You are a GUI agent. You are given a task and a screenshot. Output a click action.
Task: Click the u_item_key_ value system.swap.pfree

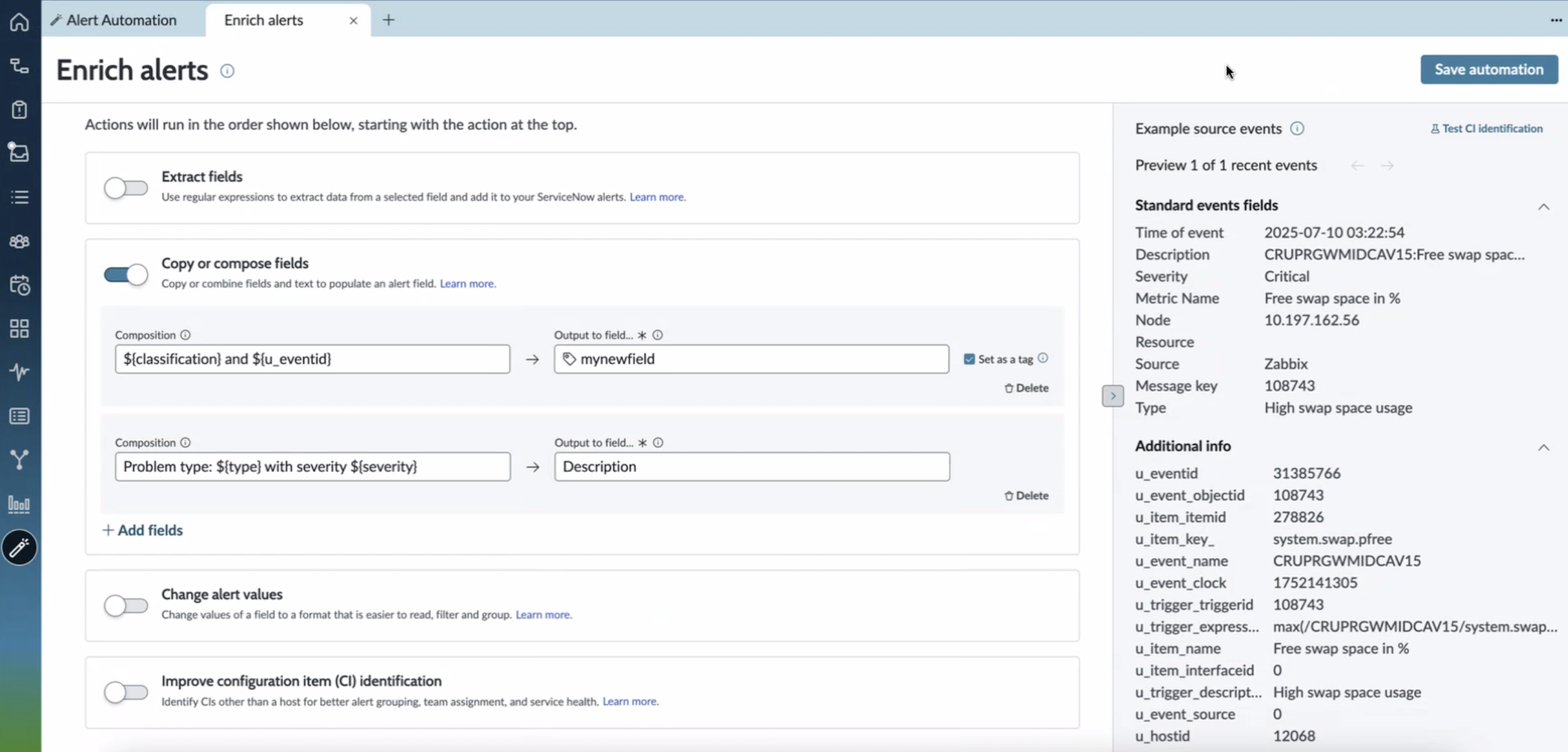1332,539
